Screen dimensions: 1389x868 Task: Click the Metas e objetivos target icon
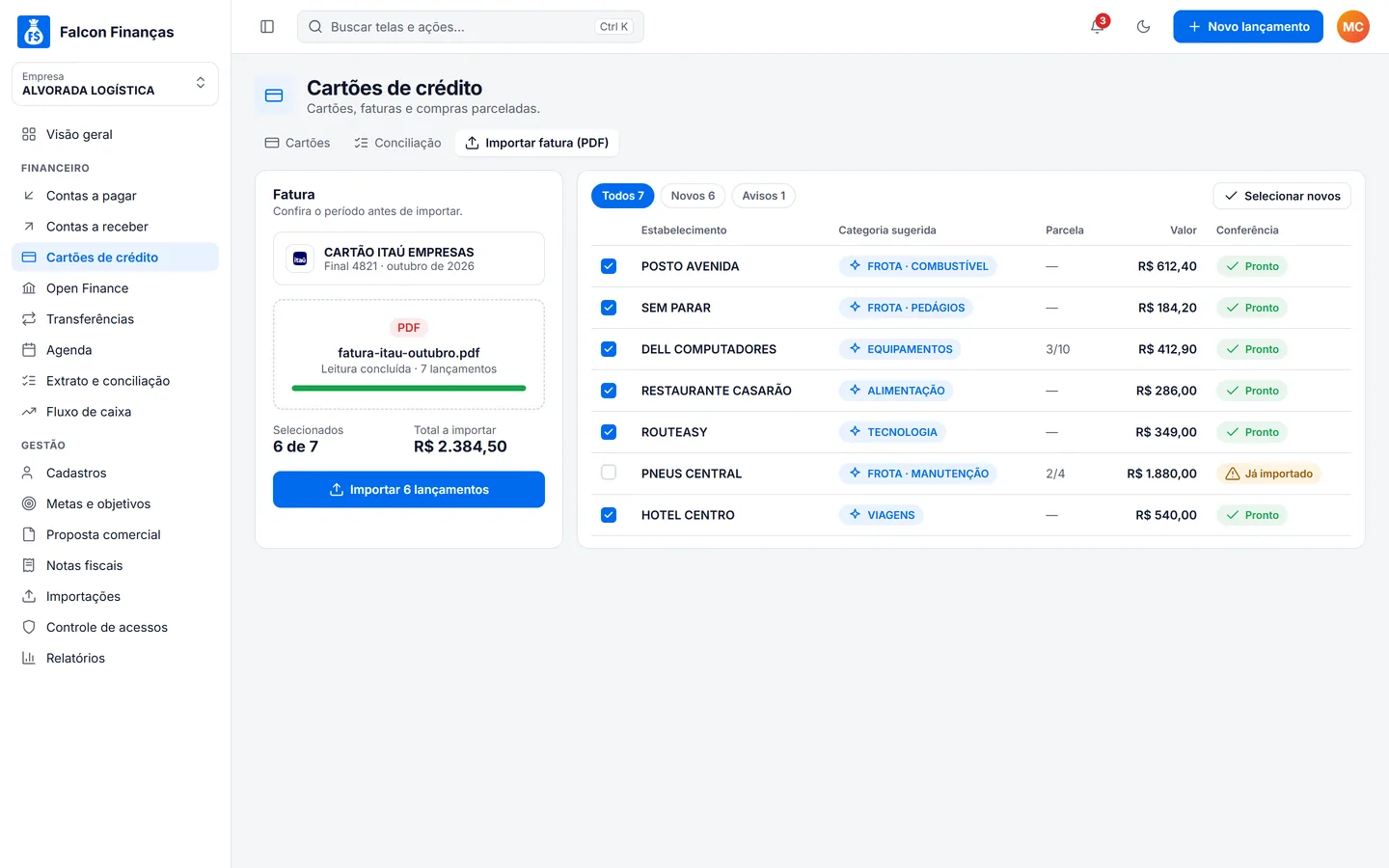(x=29, y=504)
